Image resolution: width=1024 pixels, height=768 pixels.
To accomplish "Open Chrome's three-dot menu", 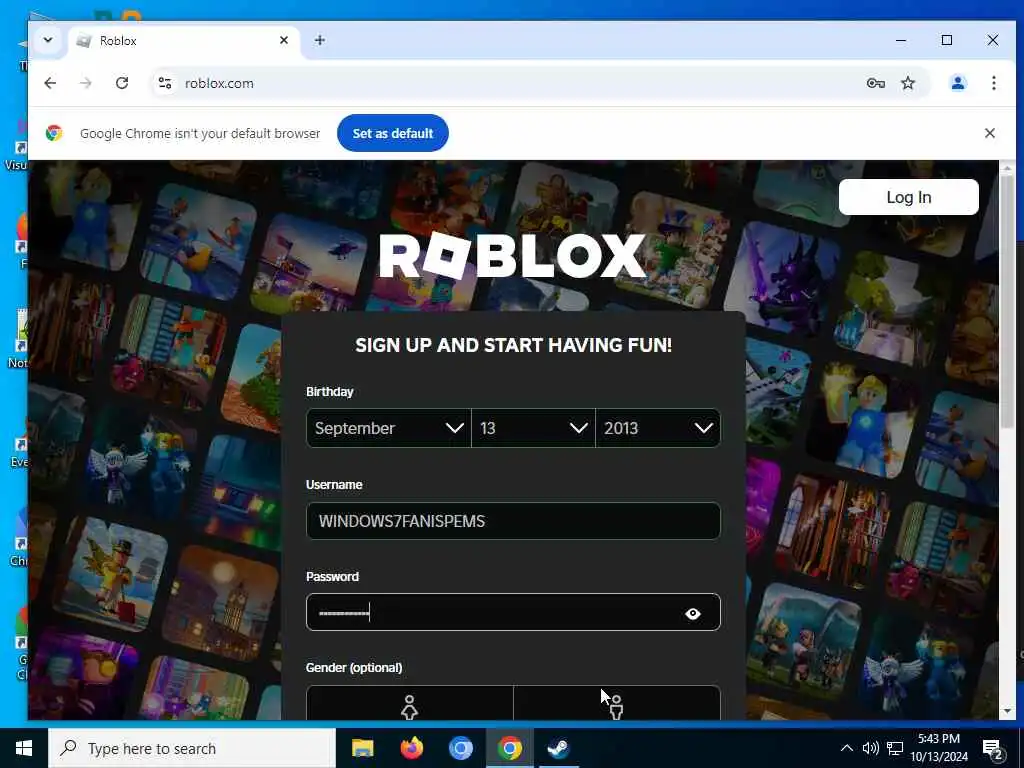I will click(993, 83).
